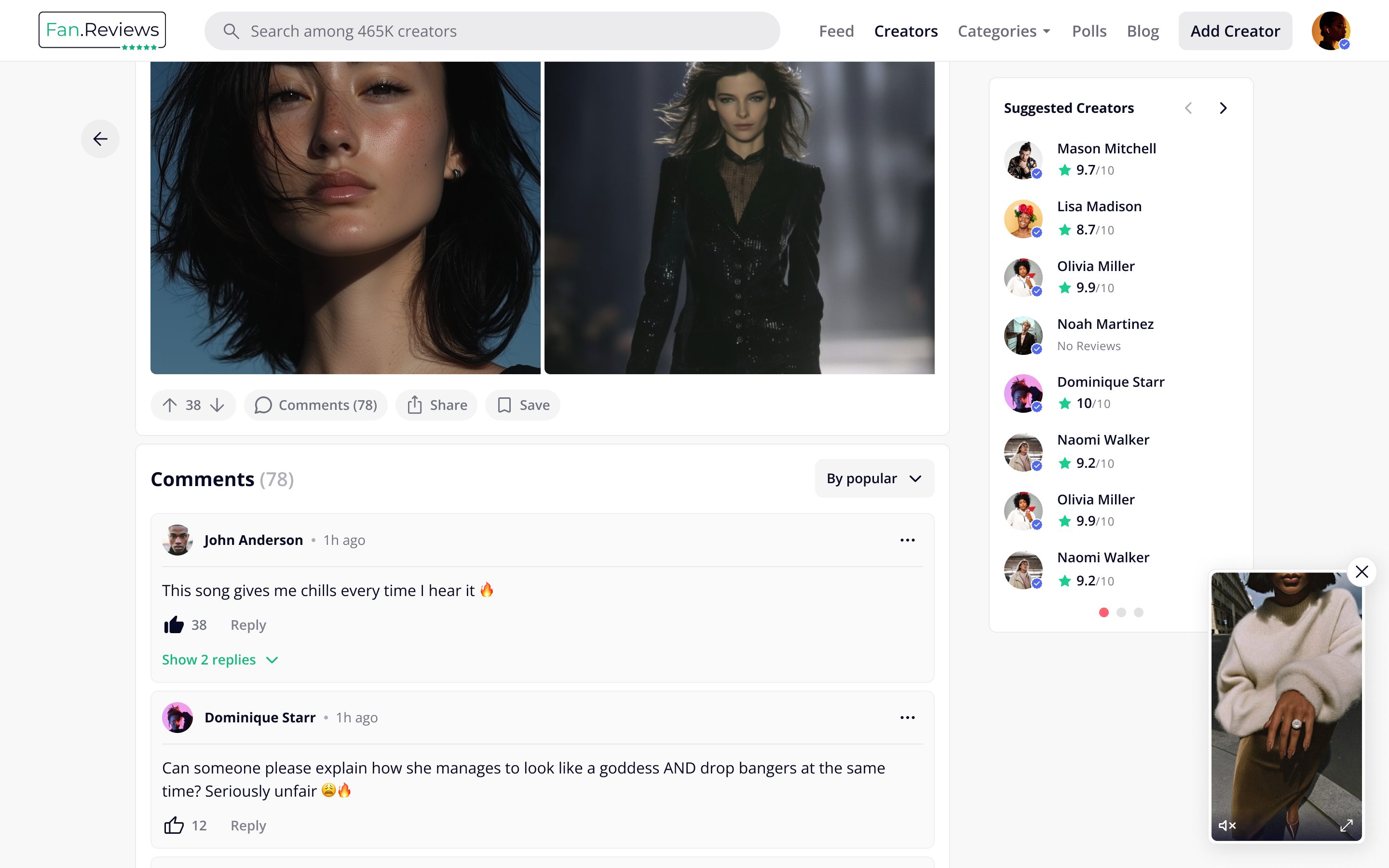Click the downvote arrow on the post
Screen dimensions: 1389x868
[217, 405]
